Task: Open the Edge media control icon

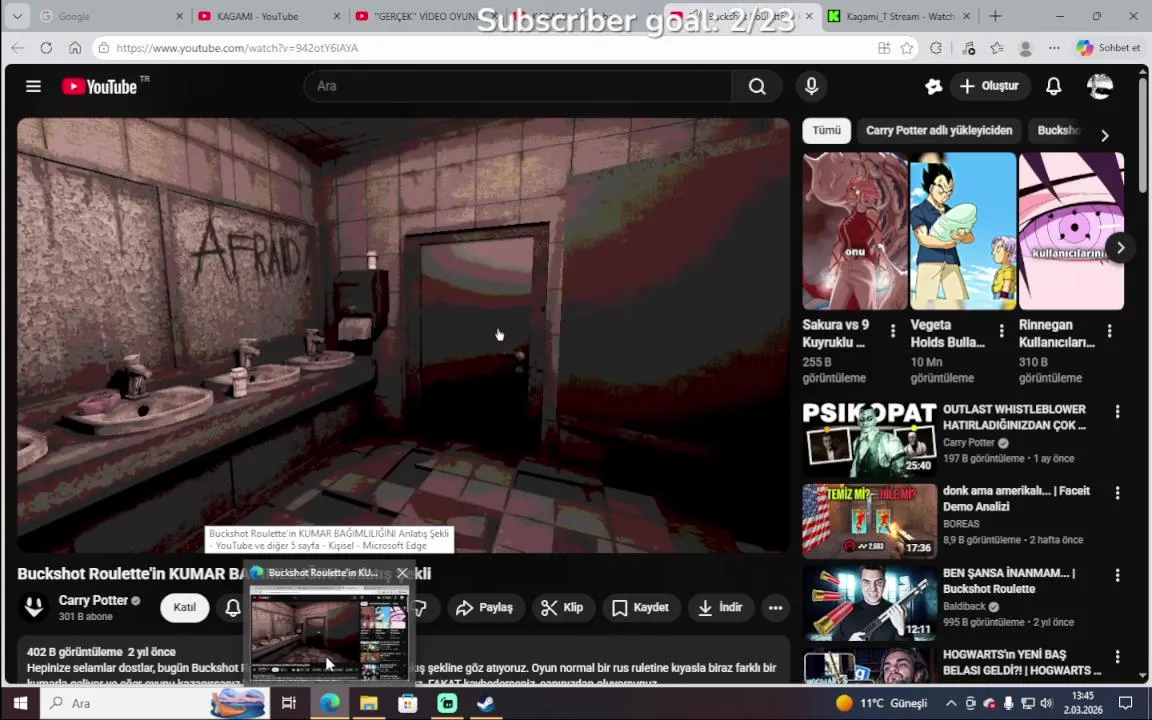Action: [x=968, y=48]
